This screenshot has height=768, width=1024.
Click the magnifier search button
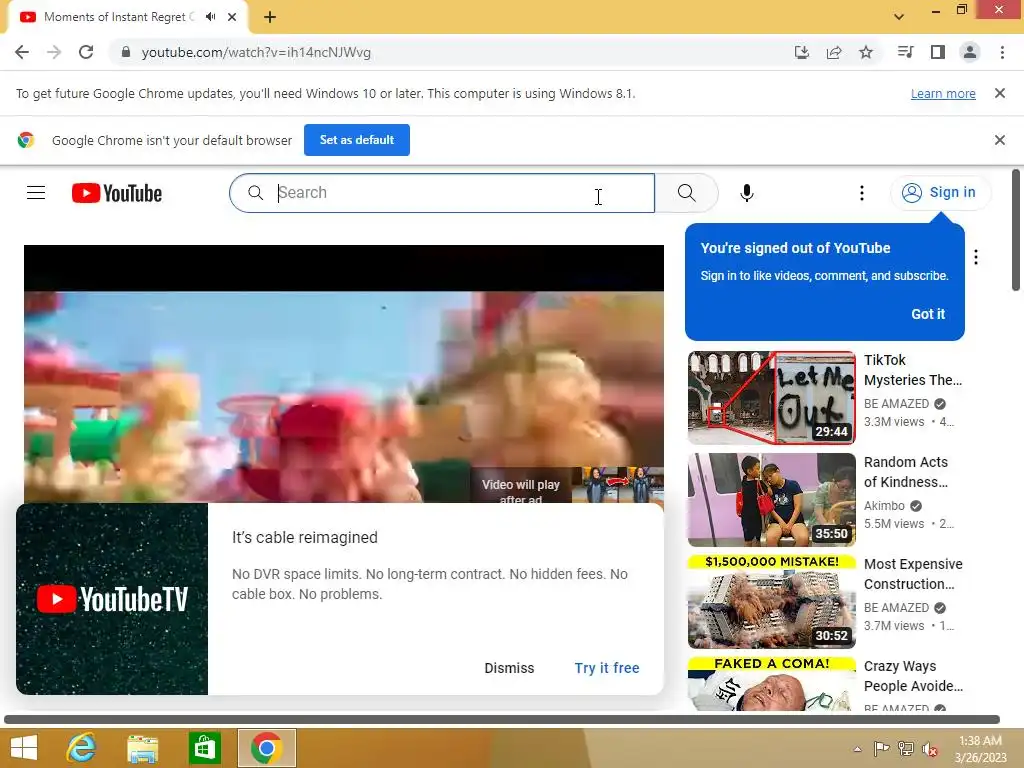point(686,193)
